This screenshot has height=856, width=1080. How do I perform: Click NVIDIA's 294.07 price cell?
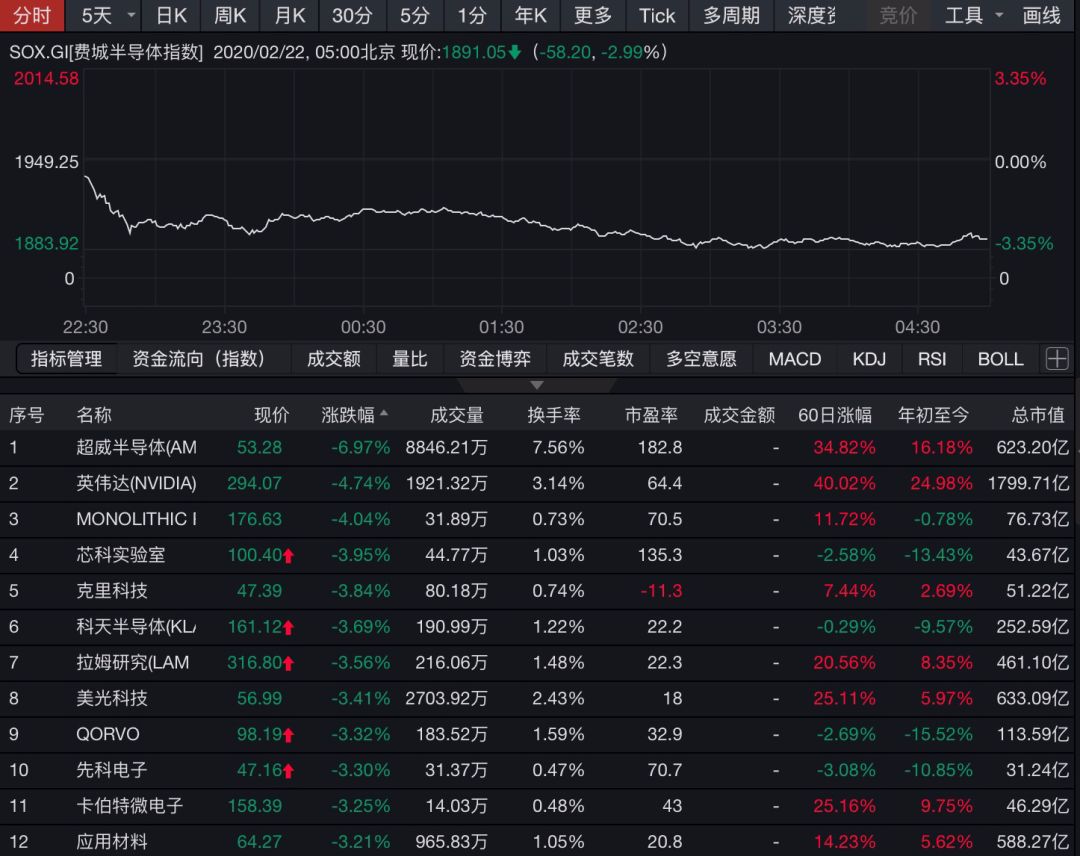(254, 483)
